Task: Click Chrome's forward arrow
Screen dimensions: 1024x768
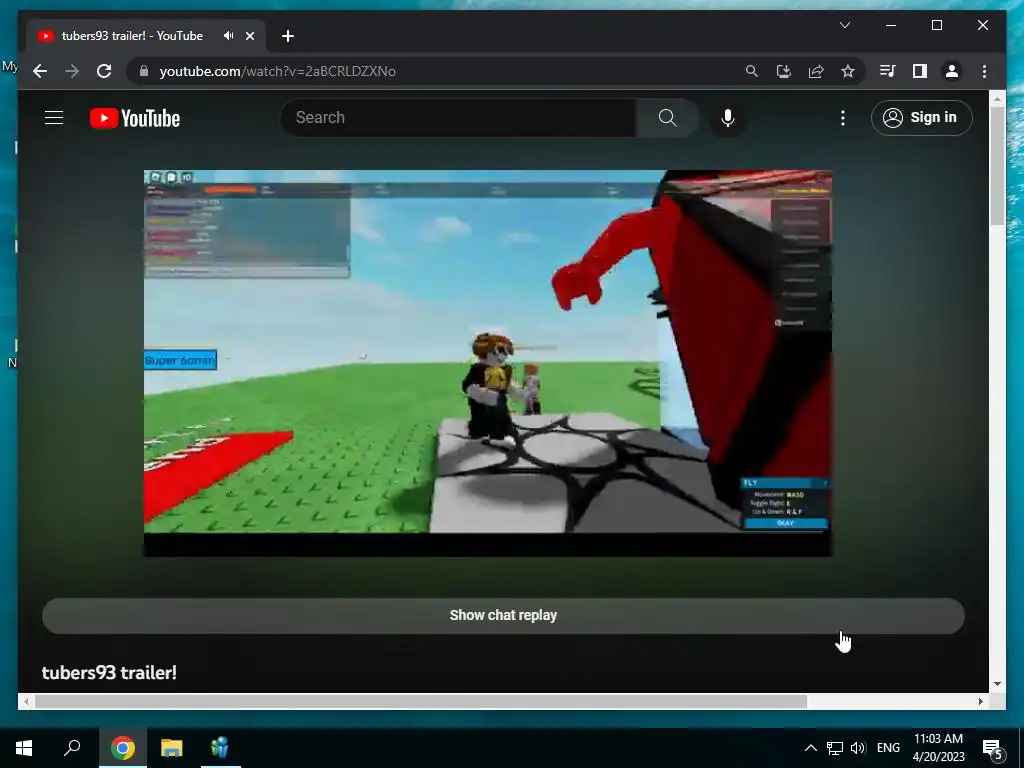Action: point(72,71)
